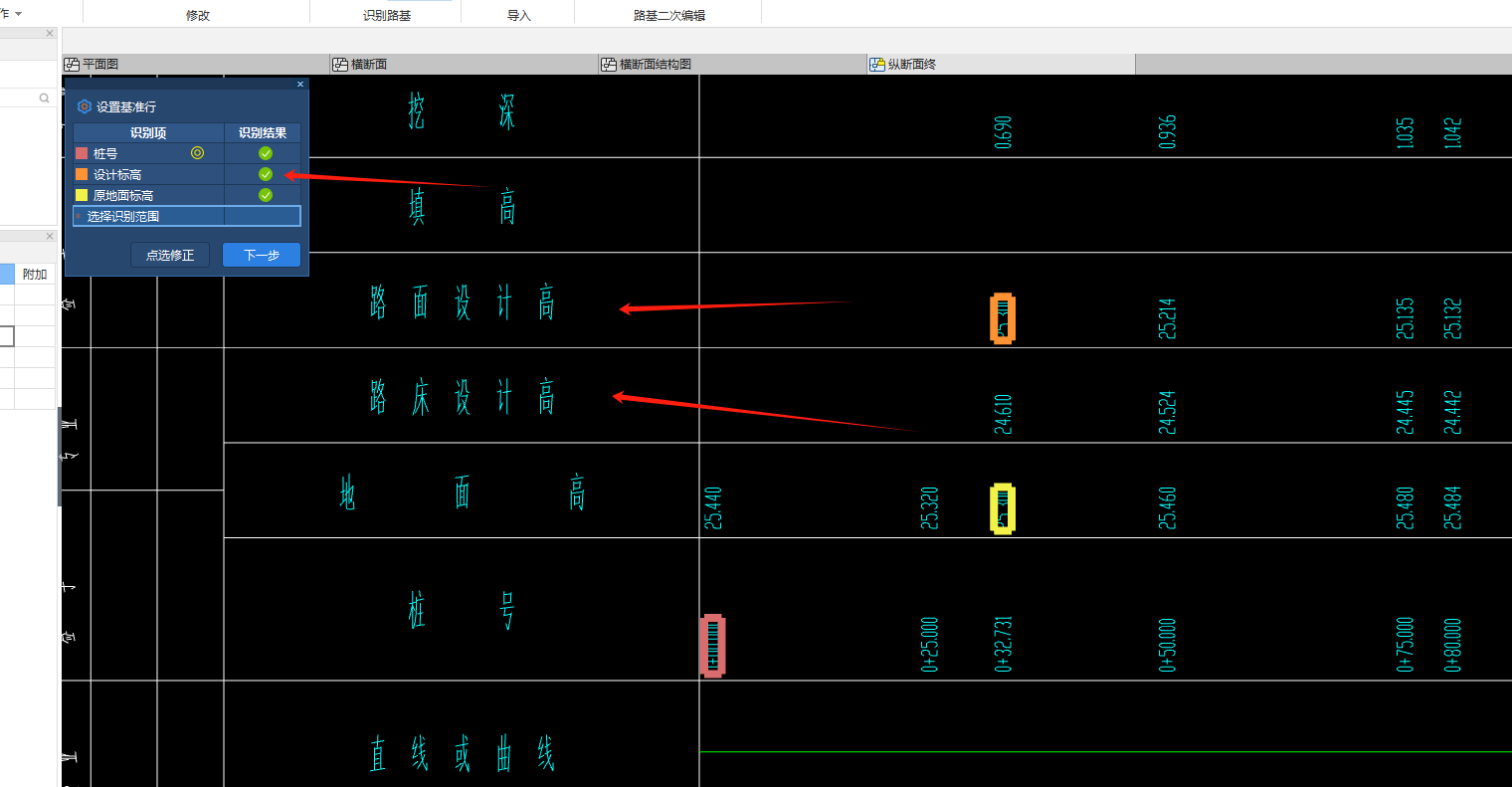1512x787 pixels.
Task: Click the 识别结果 column header
Action: pyautogui.click(x=263, y=132)
